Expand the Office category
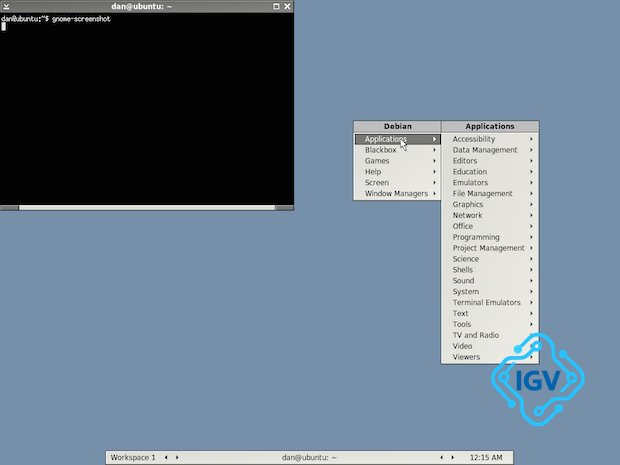The height and width of the screenshot is (465, 620). point(490,226)
